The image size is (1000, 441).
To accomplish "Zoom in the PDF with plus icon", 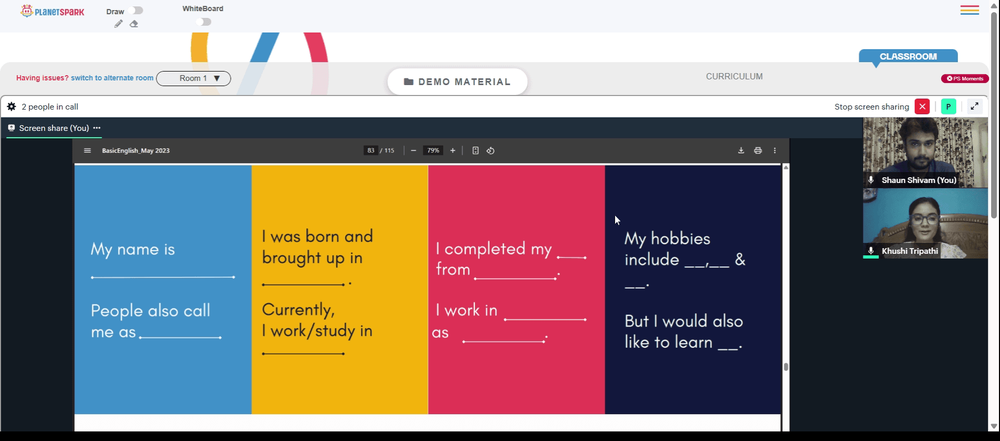I will click(453, 151).
